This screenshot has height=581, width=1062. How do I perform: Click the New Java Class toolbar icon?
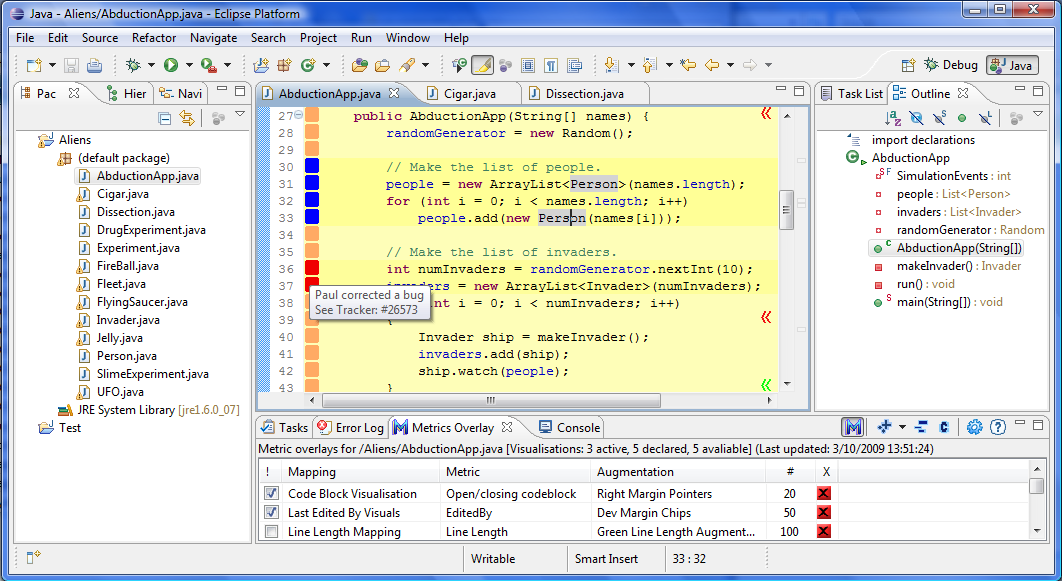pos(308,65)
